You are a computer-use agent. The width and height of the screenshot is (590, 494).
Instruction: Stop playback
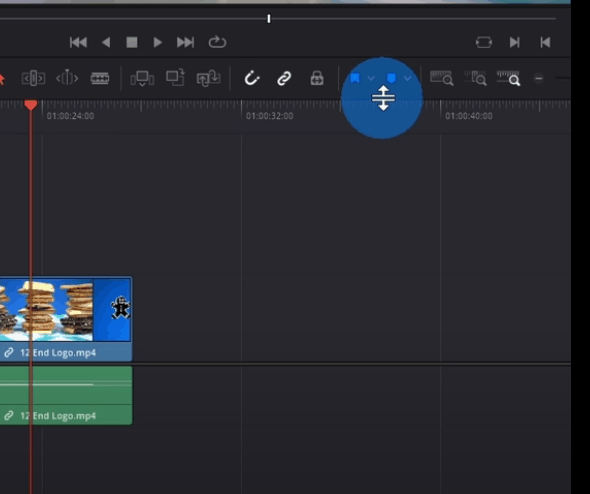pos(132,42)
